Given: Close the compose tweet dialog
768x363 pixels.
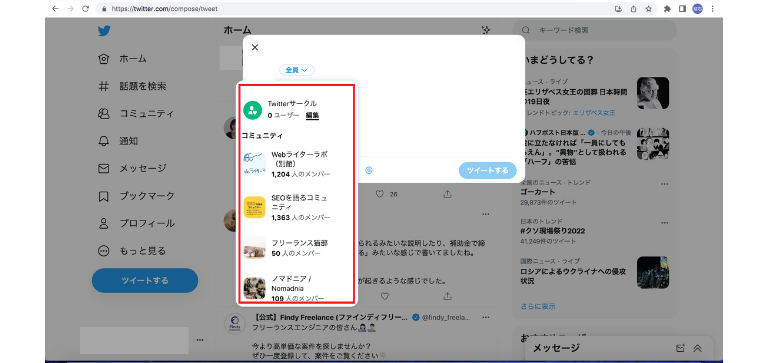Looking at the screenshot, I should point(255,48).
